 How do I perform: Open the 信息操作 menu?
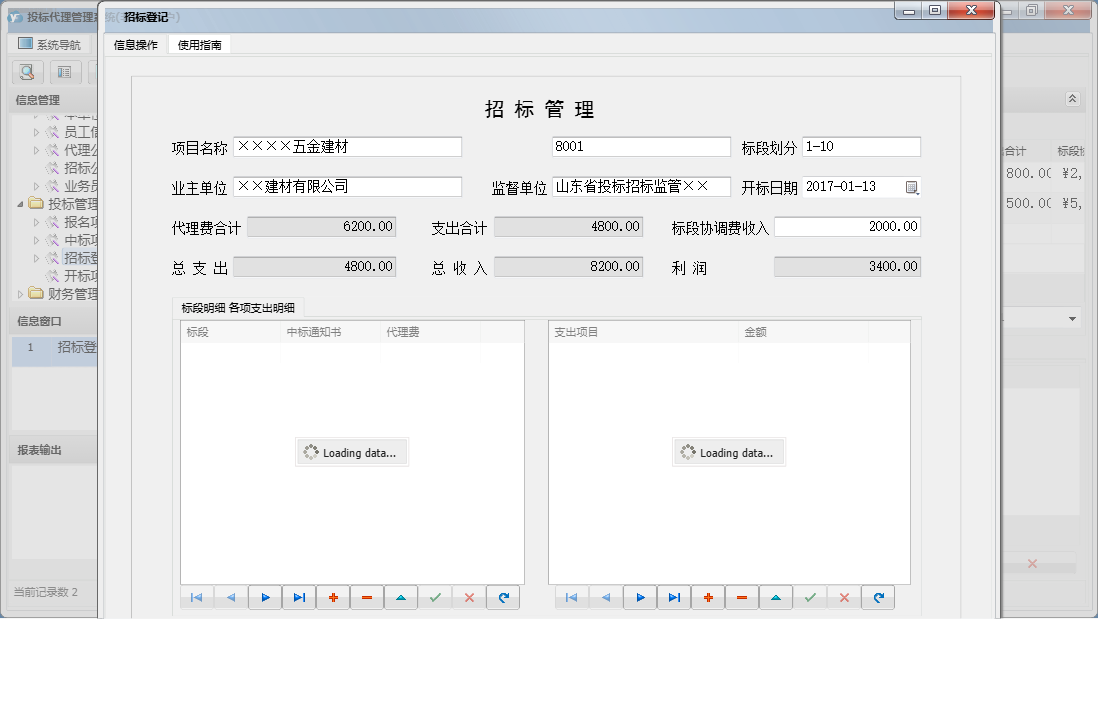pyautogui.click(x=135, y=45)
